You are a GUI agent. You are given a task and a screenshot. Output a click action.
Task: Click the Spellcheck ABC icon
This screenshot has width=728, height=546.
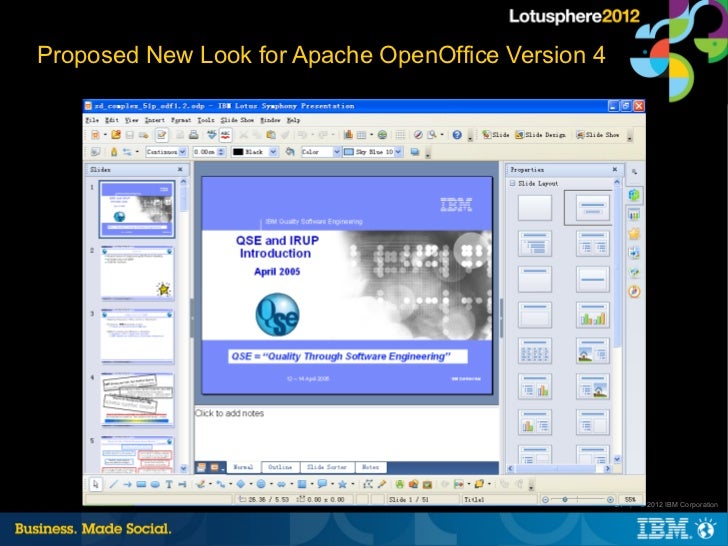tap(212, 135)
